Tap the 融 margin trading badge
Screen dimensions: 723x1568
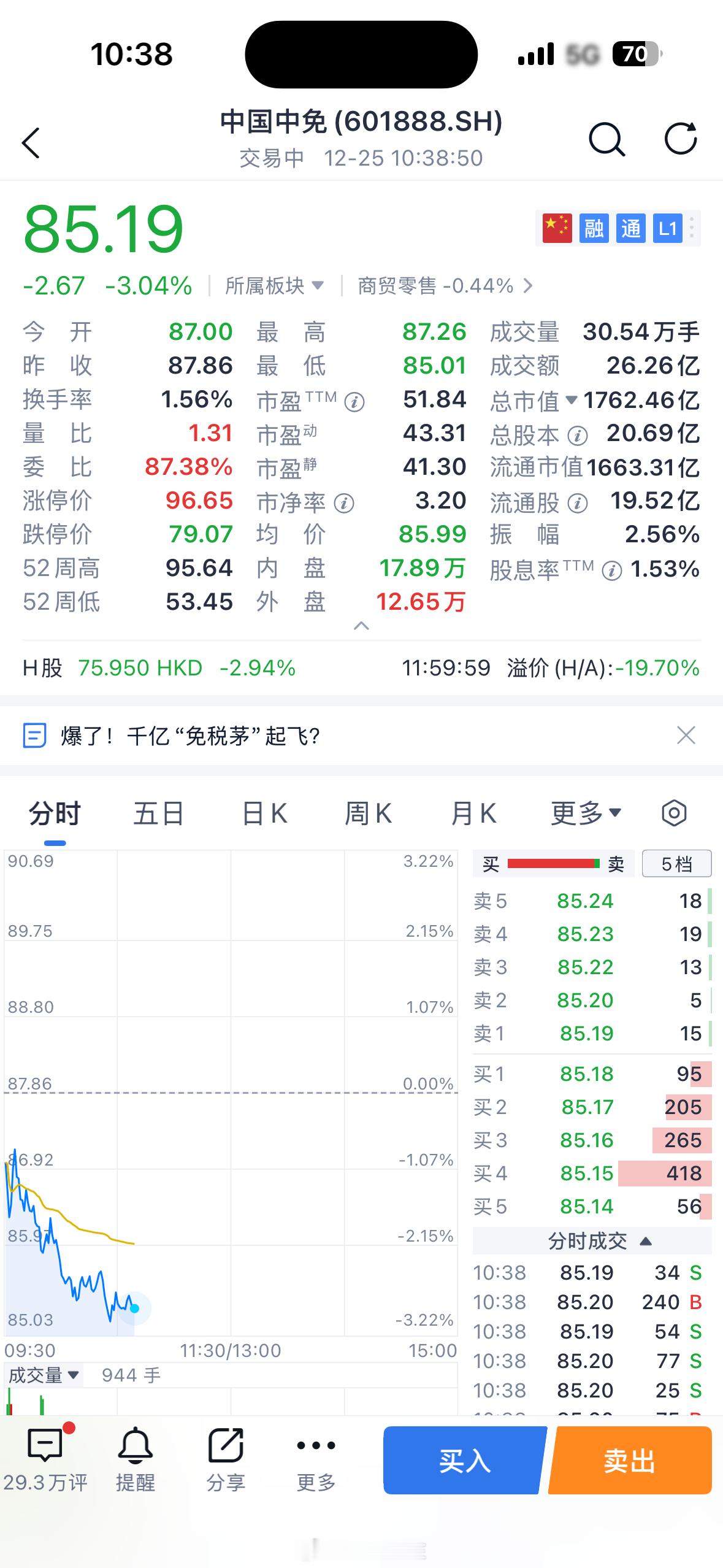(594, 228)
